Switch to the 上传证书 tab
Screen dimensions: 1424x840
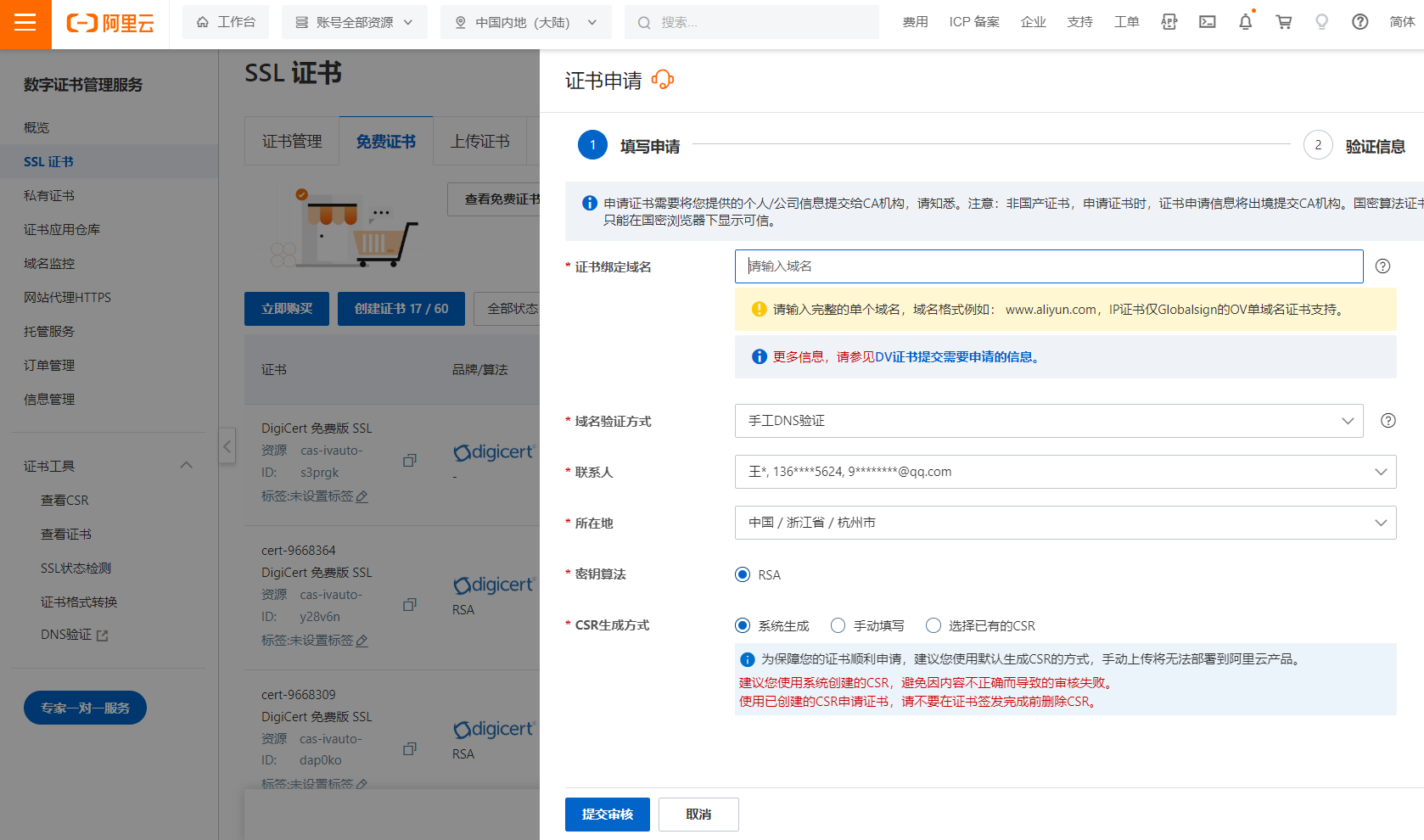[x=479, y=142]
